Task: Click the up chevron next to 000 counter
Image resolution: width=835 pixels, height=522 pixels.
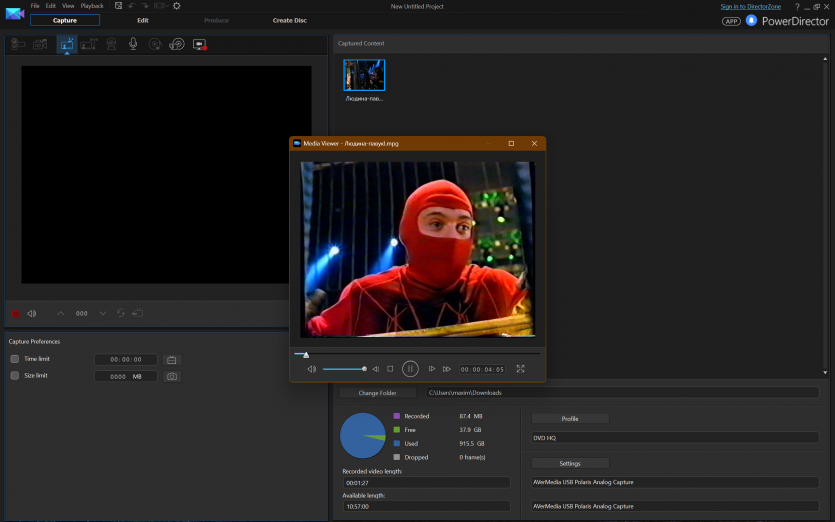Action: (x=60, y=313)
